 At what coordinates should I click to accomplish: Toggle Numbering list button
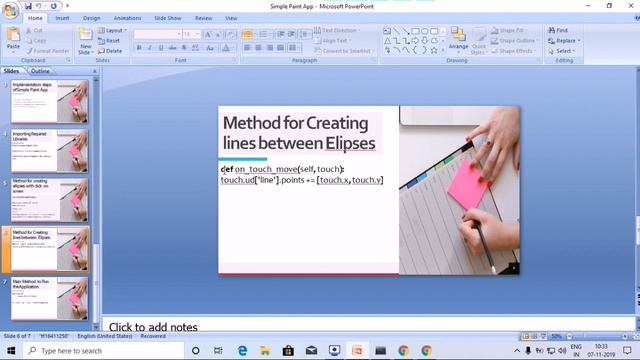pos(264,35)
